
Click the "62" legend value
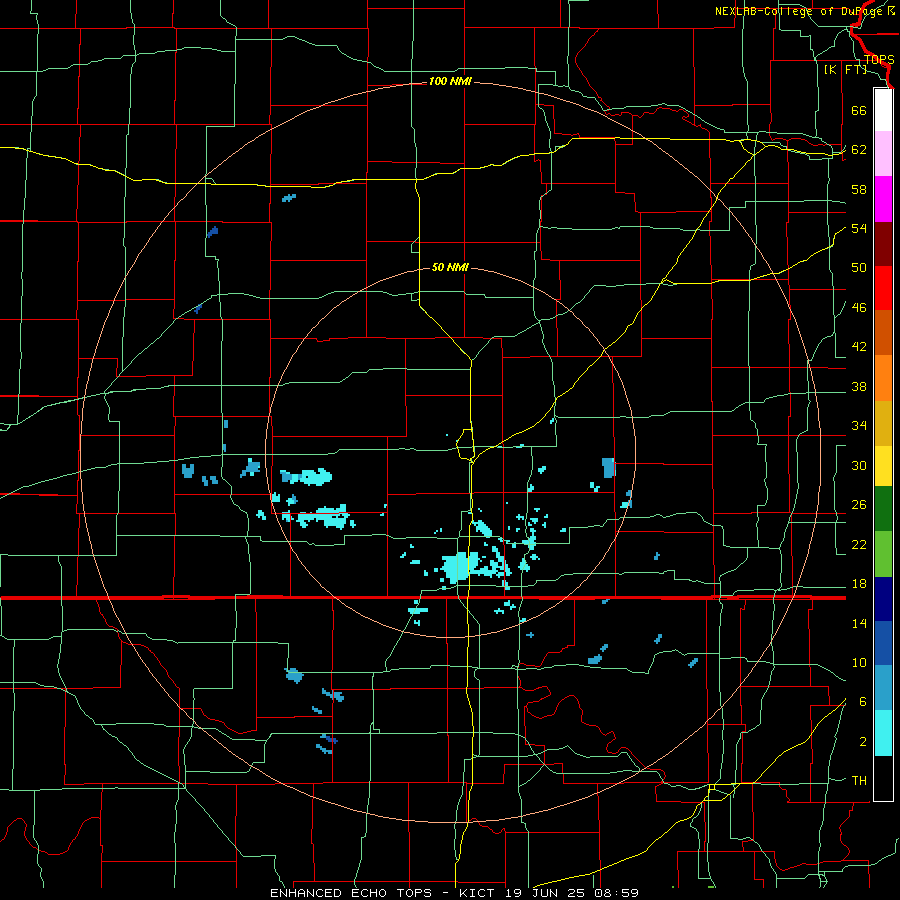(x=859, y=150)
